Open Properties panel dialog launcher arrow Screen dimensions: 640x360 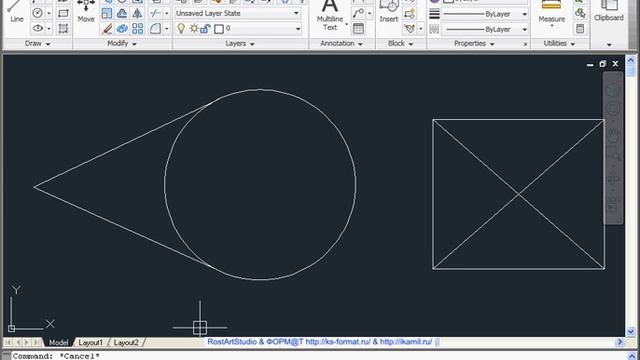coord(525,44)
